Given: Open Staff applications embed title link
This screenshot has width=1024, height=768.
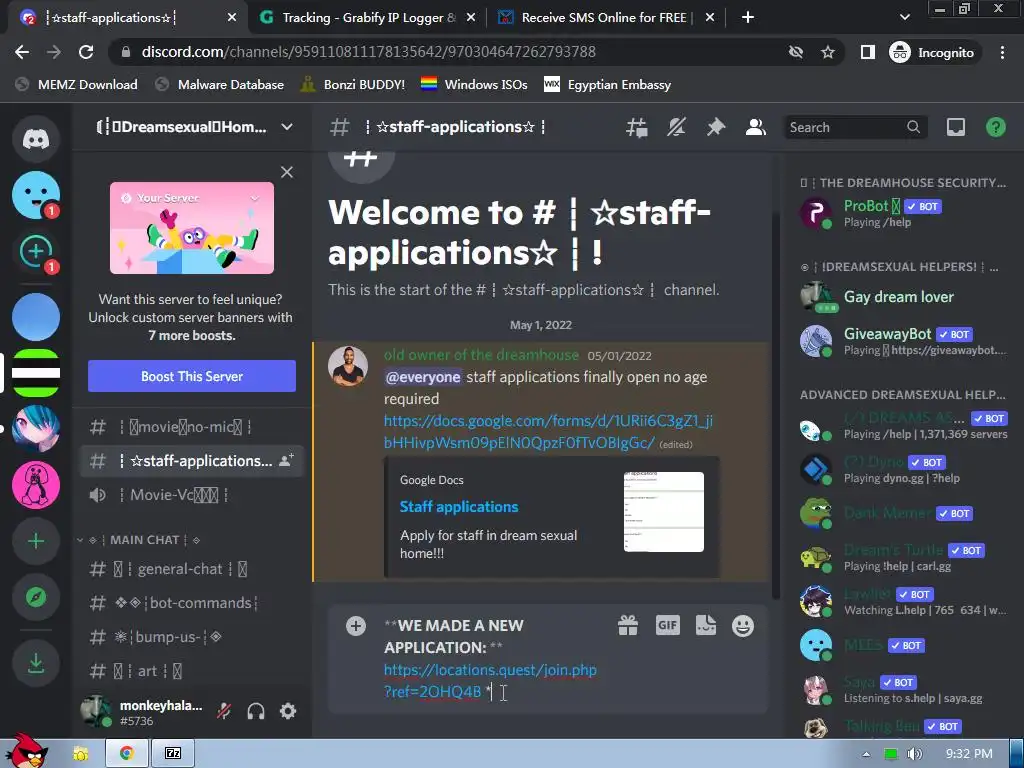Looking at the screenshot, I should click(x=458, y=507).
